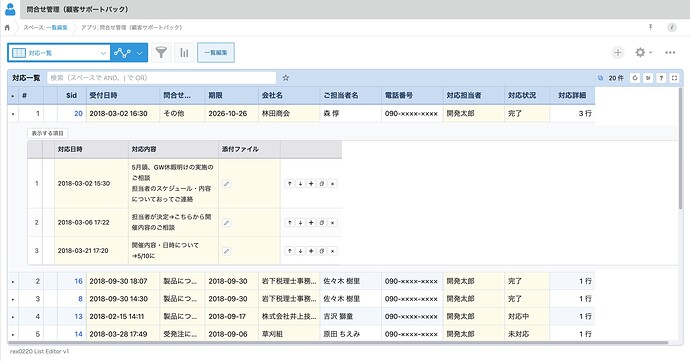Move subtable row 3 down arrow
Viewport: 690px width, 361px height.
[300, 251]
